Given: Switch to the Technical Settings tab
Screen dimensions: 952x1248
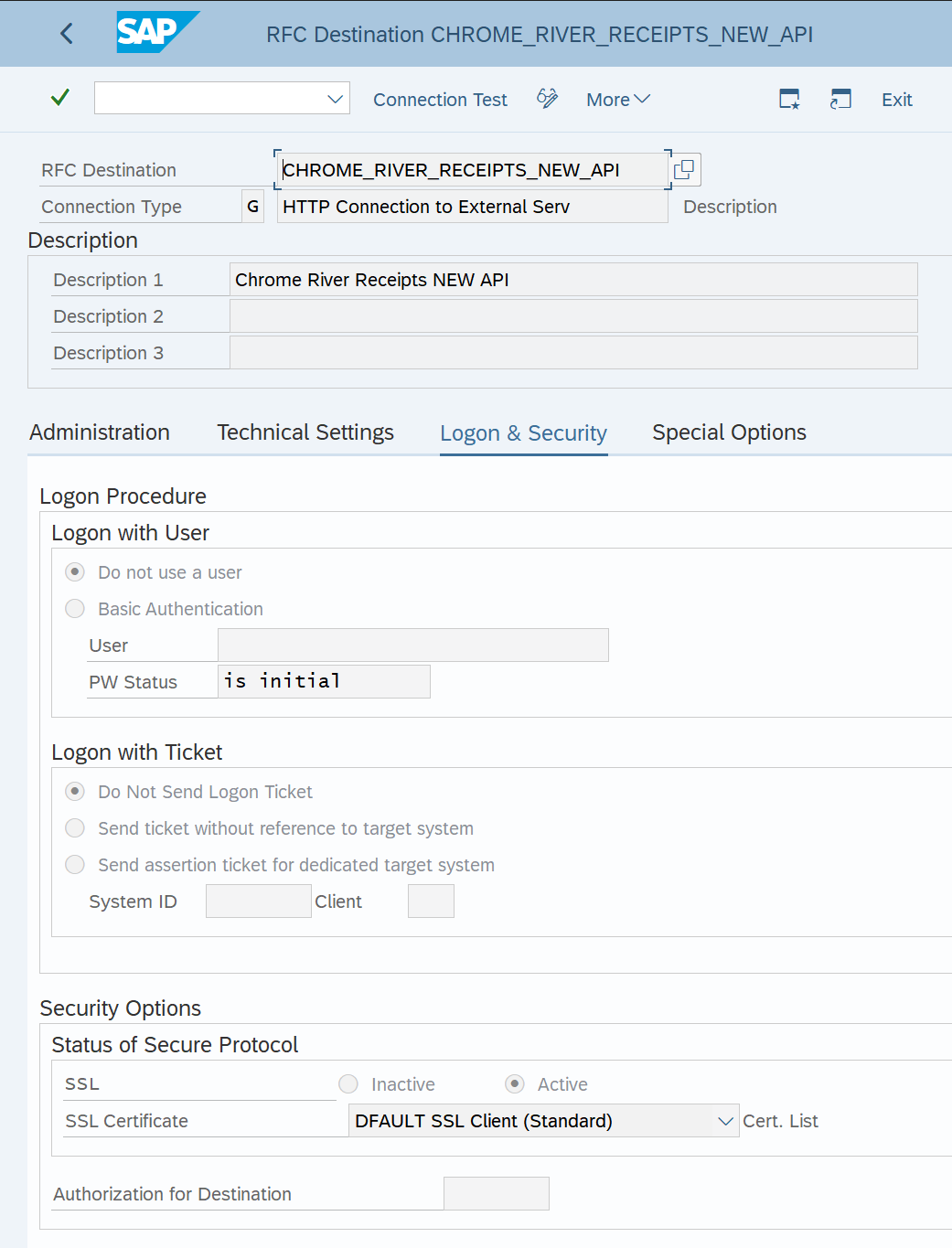Looking at the screenshot, I should [x=305, y=432].
